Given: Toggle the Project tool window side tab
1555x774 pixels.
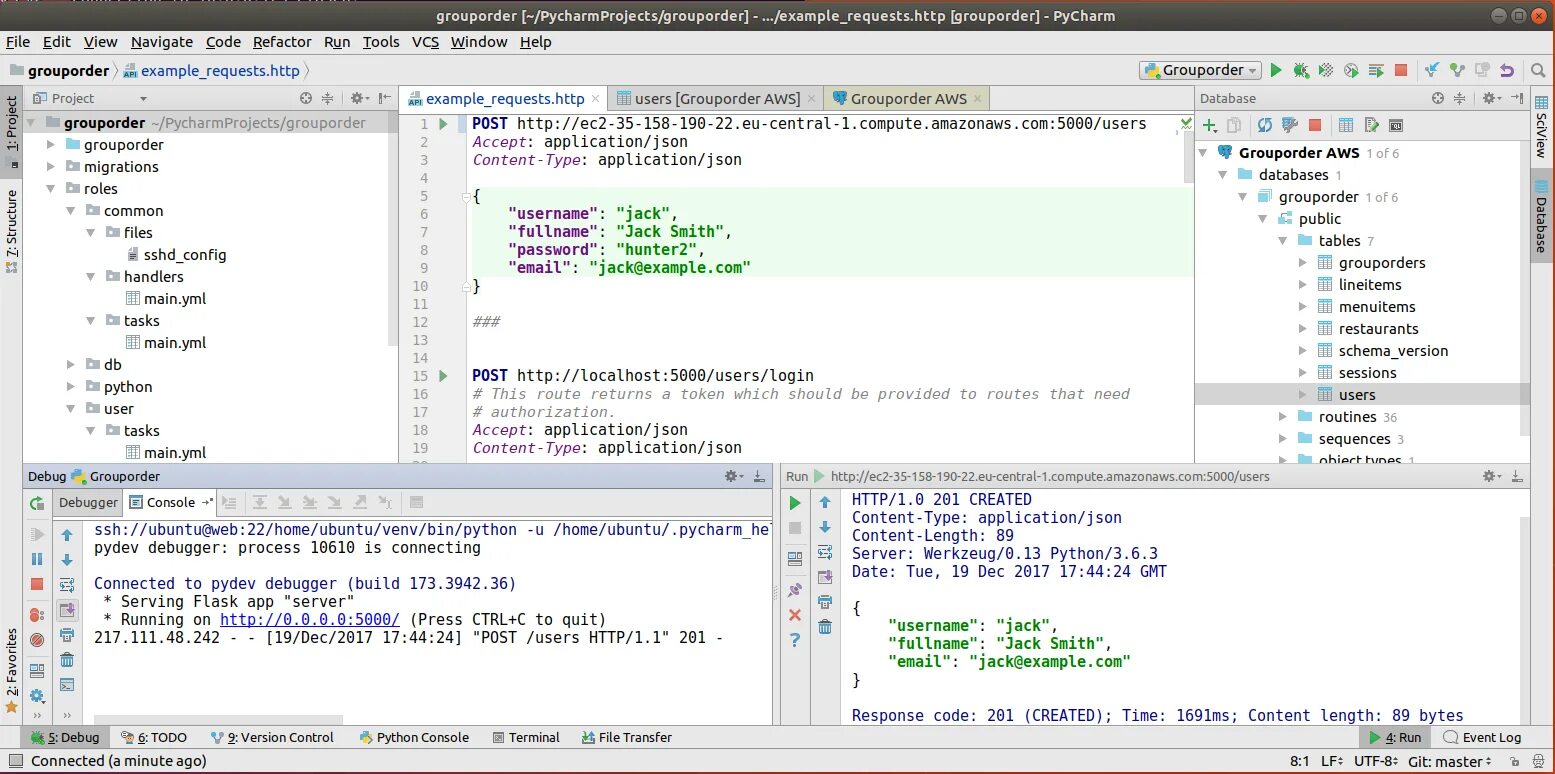Looking at the screenshot, I should (11, 130).
